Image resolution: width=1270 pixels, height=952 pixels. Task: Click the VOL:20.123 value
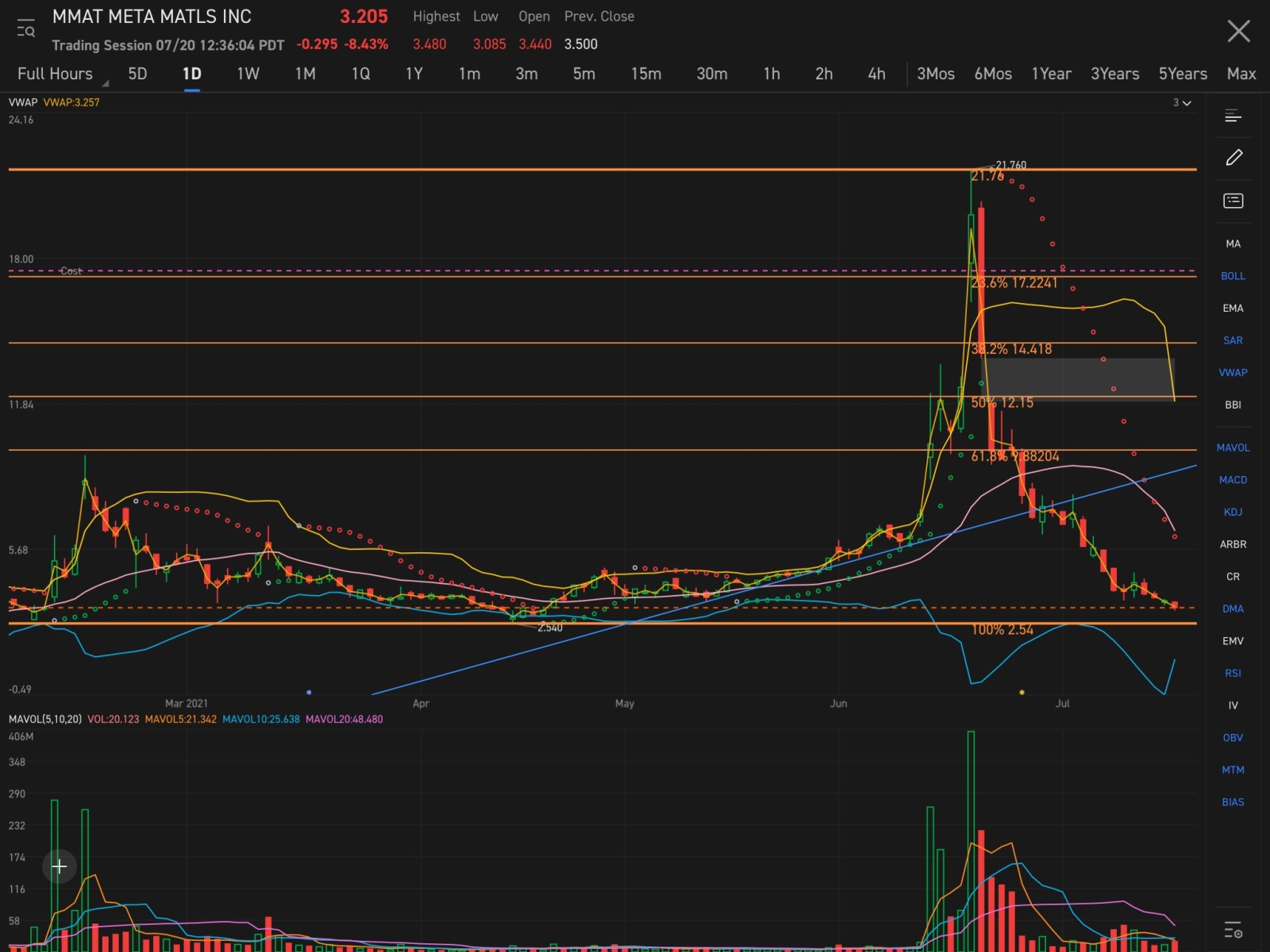(114, 720)
